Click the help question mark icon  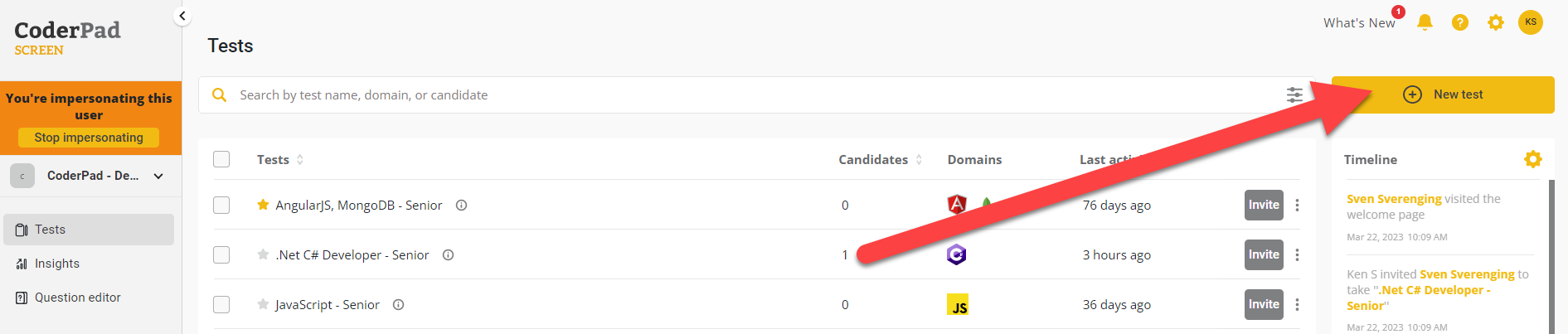(1460, 22)
